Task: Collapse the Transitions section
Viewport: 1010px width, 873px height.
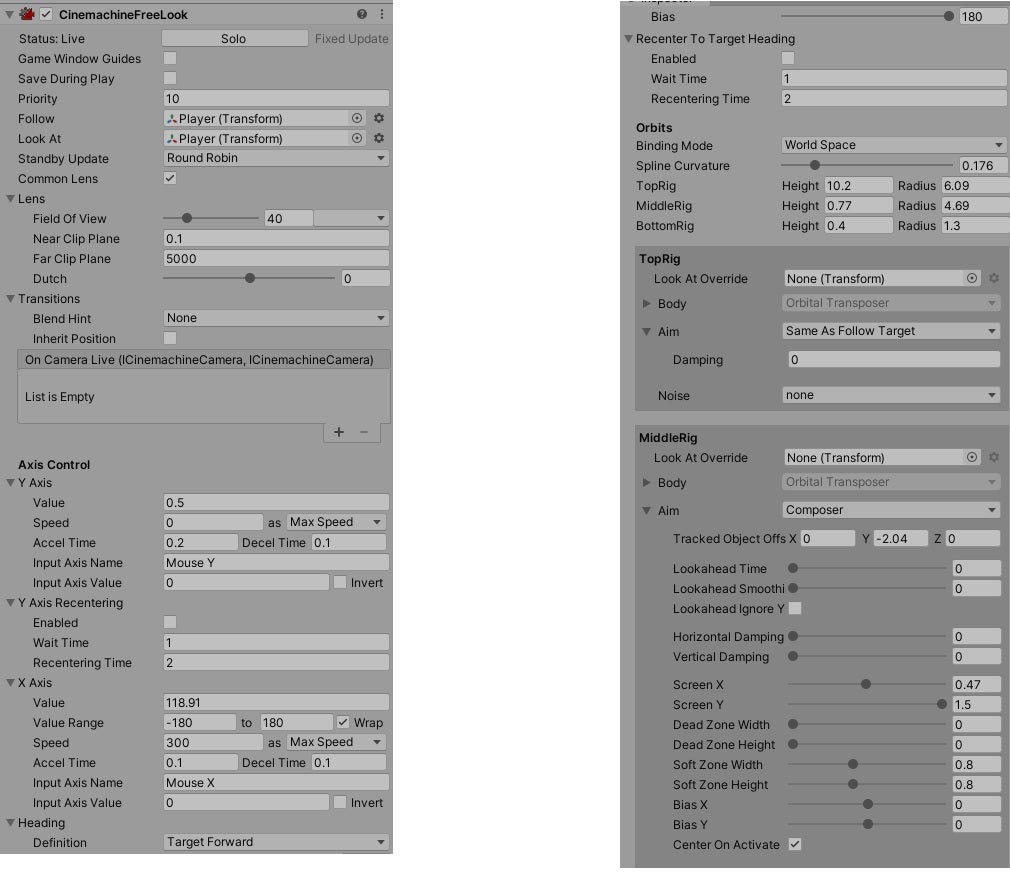Action: tap(9, 298)
